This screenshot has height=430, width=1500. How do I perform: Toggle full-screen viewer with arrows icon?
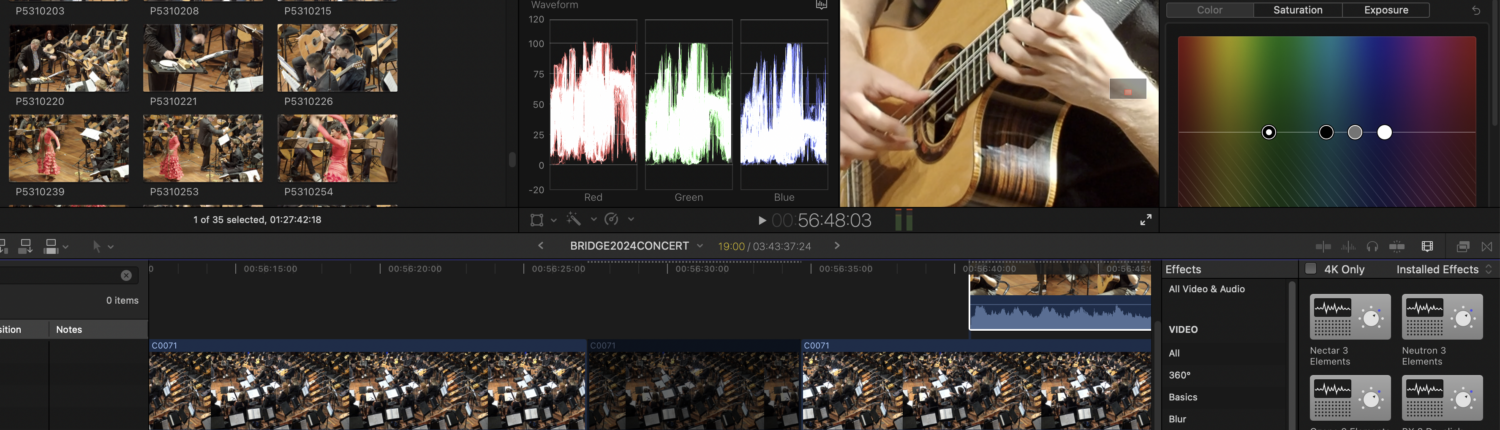click(1146, 220)
